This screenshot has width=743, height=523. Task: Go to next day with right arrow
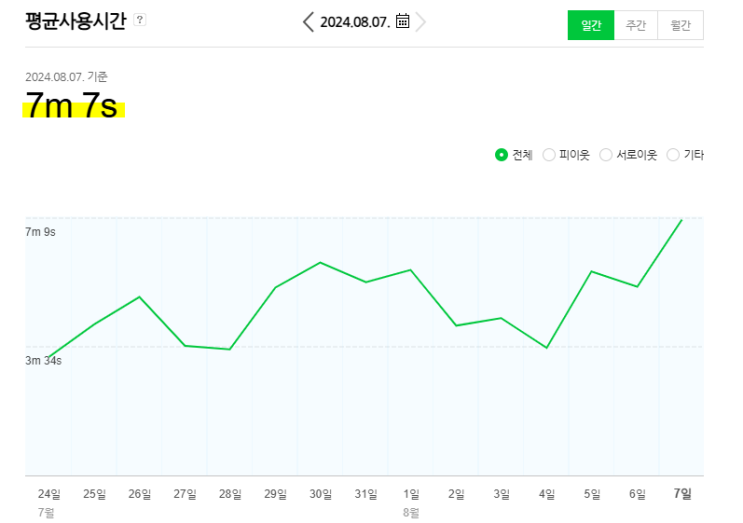tap(420, 22)
